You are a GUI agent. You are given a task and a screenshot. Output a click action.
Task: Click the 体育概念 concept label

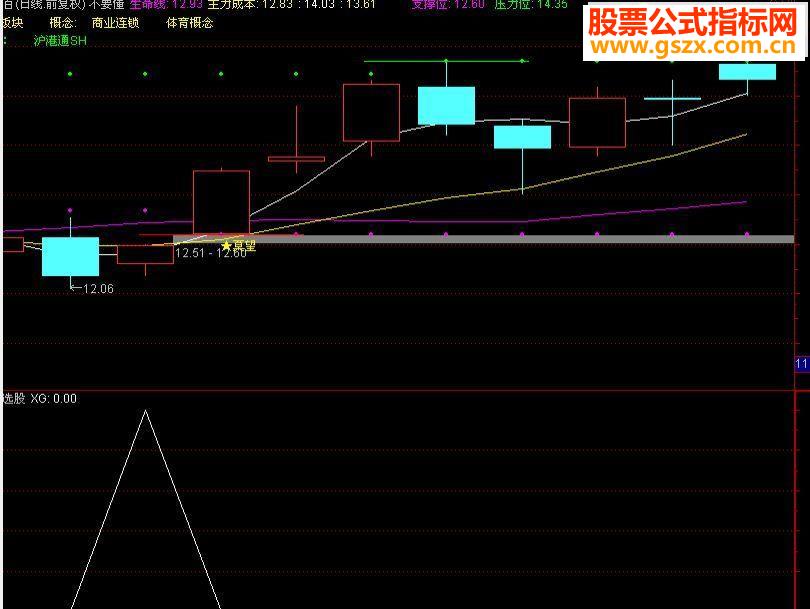pyautogui.click(x=189, y=23)
